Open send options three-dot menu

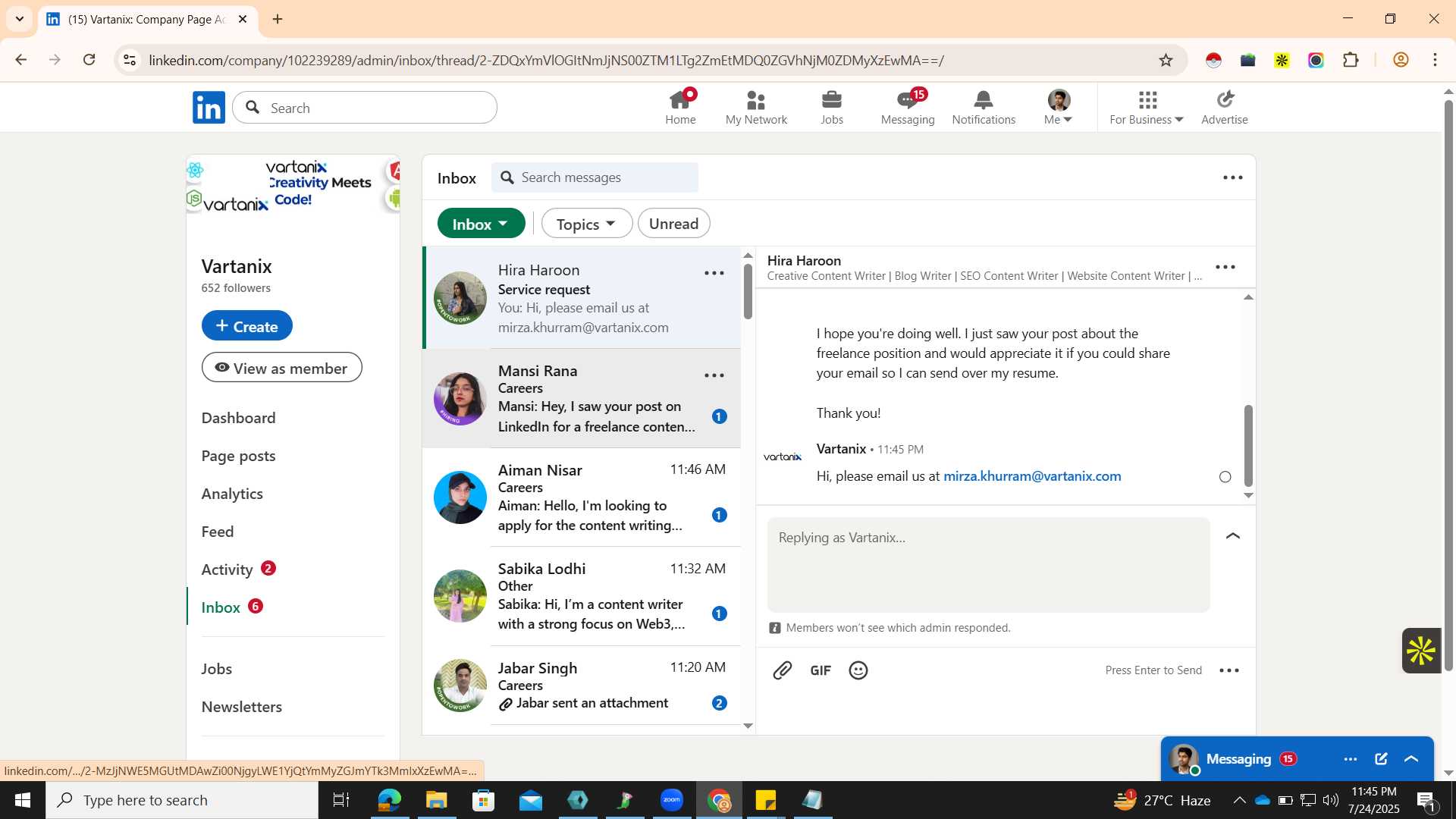(1229, 670)
